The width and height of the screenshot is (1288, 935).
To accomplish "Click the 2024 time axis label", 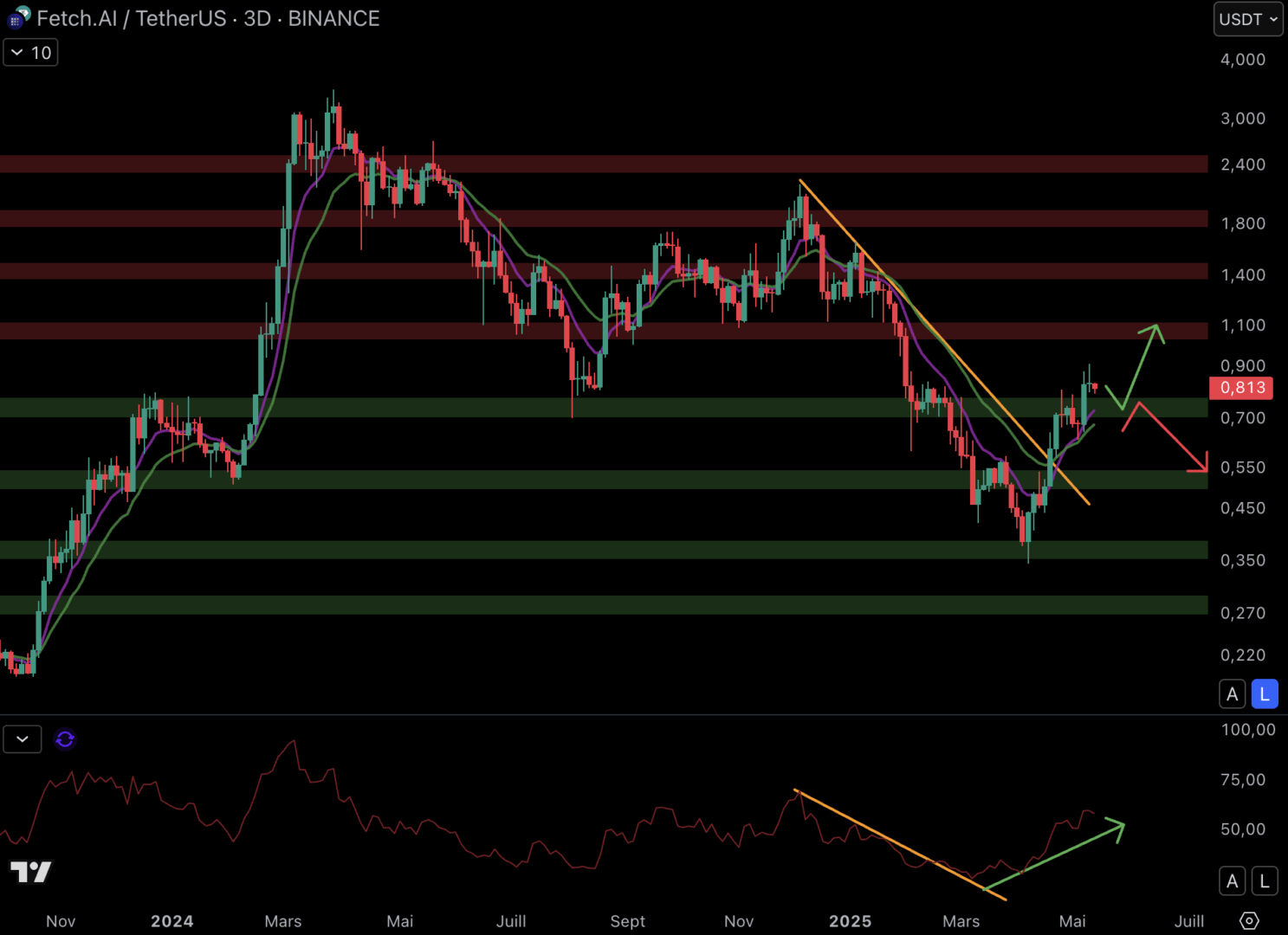I will pyautogui.click(x=172, y=921).
